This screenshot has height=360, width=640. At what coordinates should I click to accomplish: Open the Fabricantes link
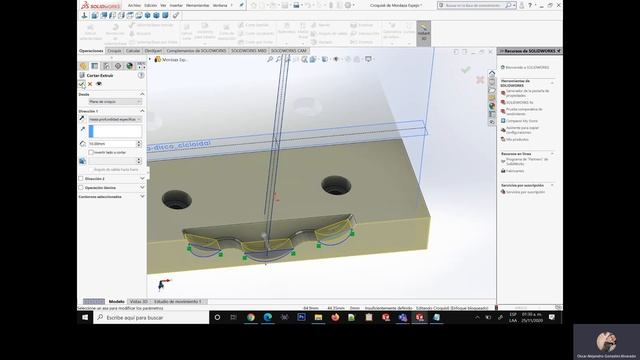point(515,171)
